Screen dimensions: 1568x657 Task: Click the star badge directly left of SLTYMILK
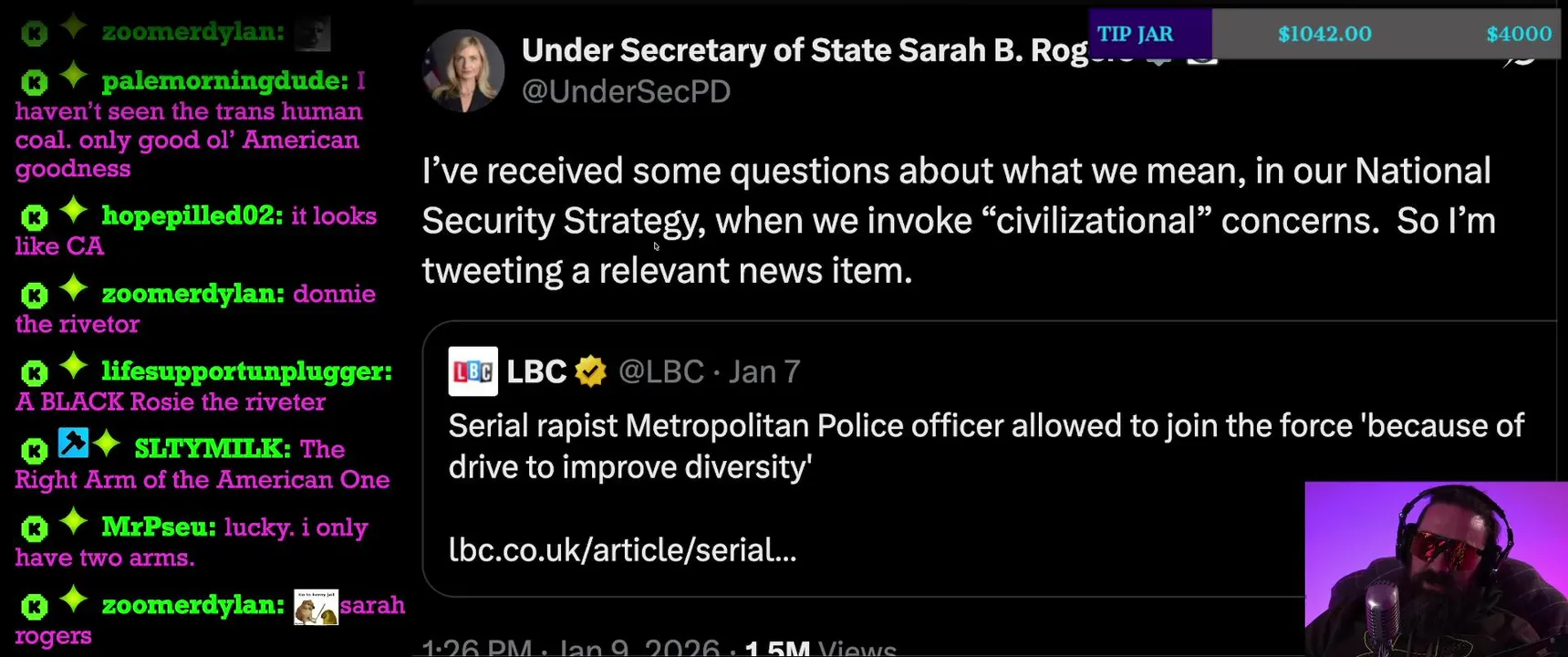point(107,444)
